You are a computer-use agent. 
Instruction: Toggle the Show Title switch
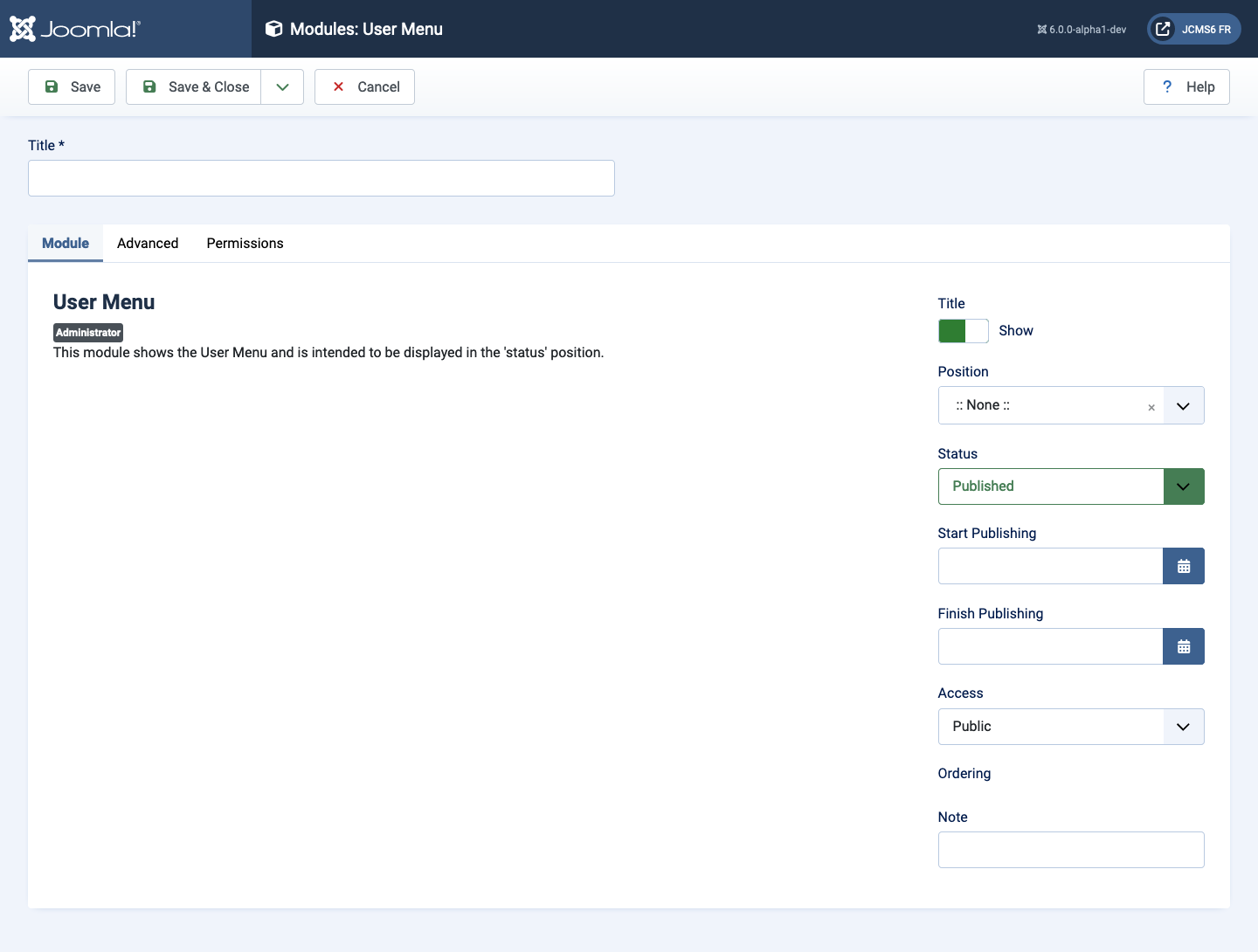[x=964, y=331]
